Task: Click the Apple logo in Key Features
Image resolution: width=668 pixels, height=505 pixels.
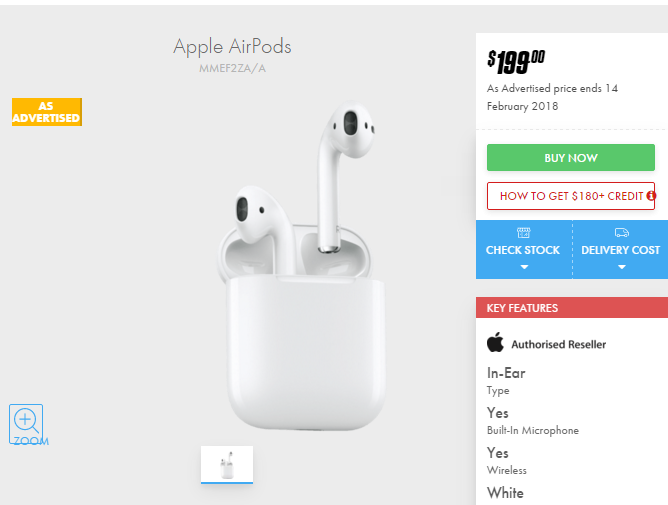Action: tap(495, 342)
